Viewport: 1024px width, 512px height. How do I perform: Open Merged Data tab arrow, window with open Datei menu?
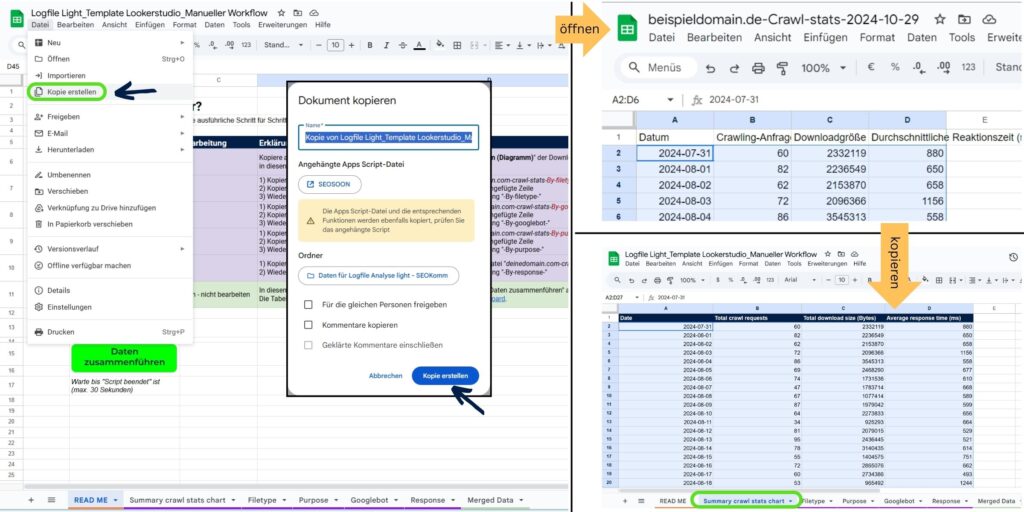[521, 500]
